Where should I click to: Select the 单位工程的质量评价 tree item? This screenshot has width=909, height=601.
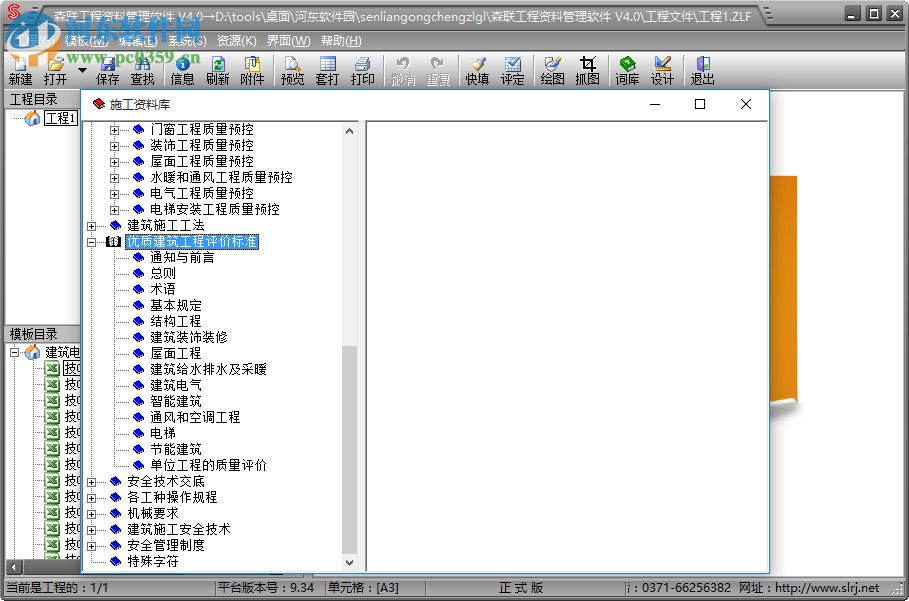208,465
